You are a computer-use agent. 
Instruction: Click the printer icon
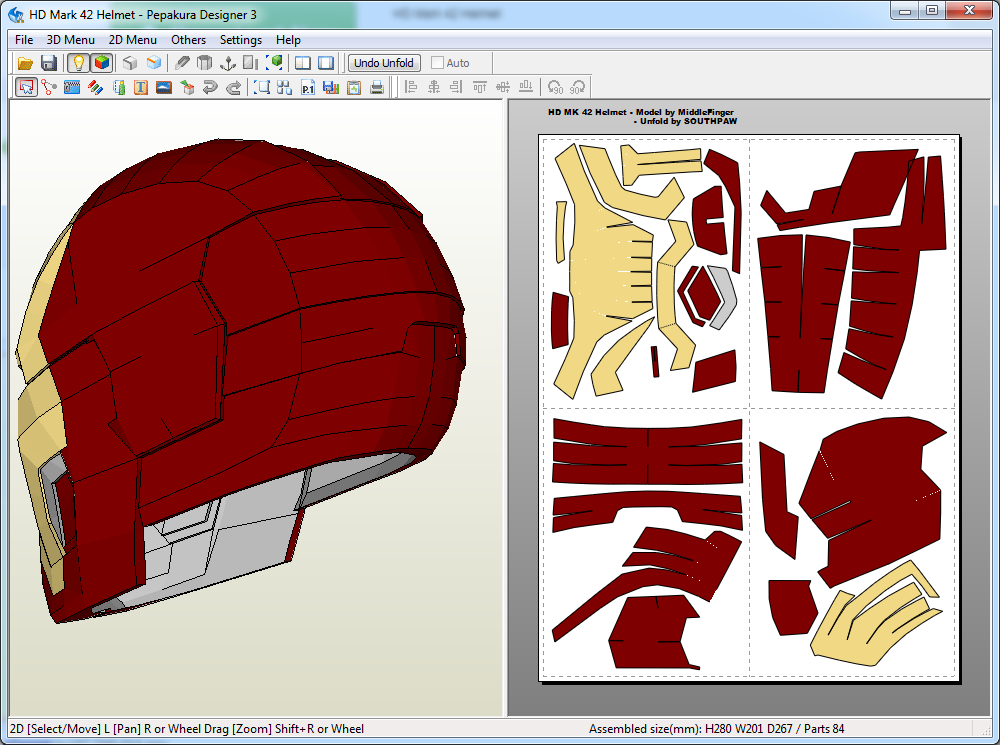coord(377,87)
